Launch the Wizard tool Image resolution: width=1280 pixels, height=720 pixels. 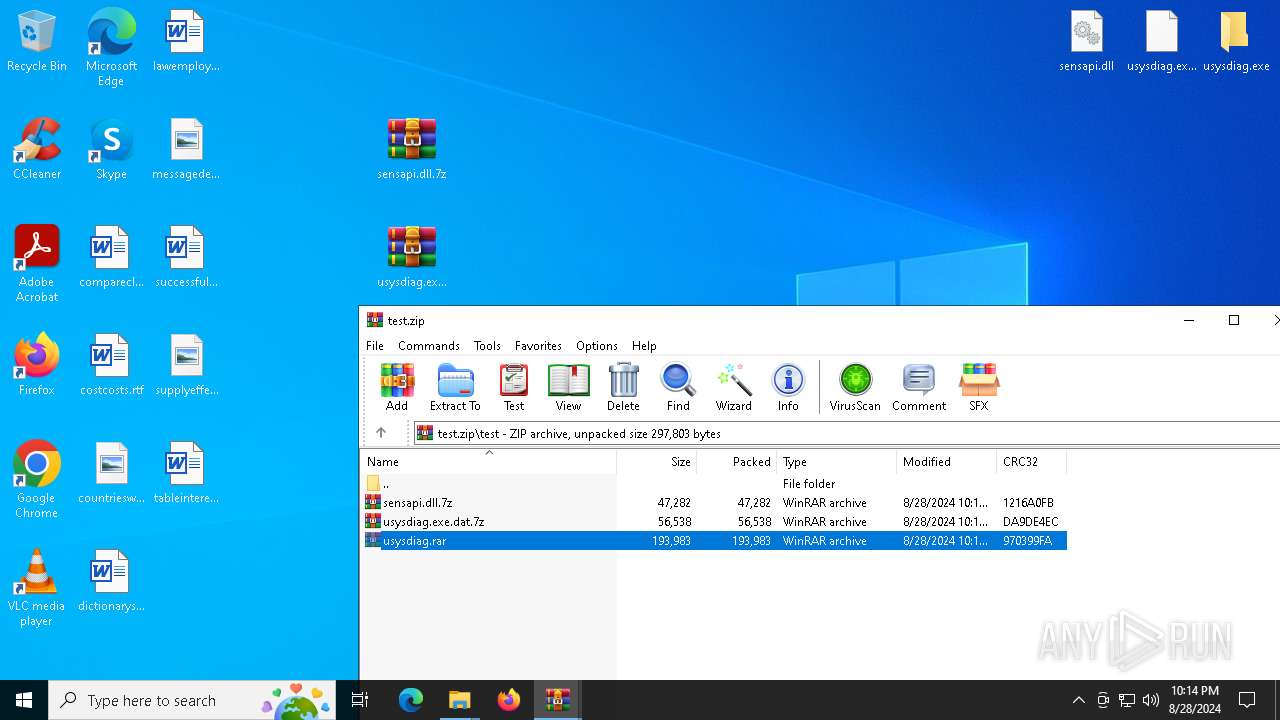pyautogui.click(x=733, y=387)
